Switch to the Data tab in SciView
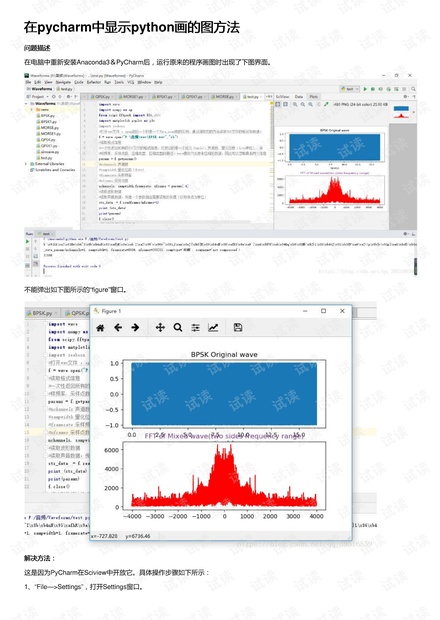The width and height of the screenshot is (440, 620). [299, 96]
